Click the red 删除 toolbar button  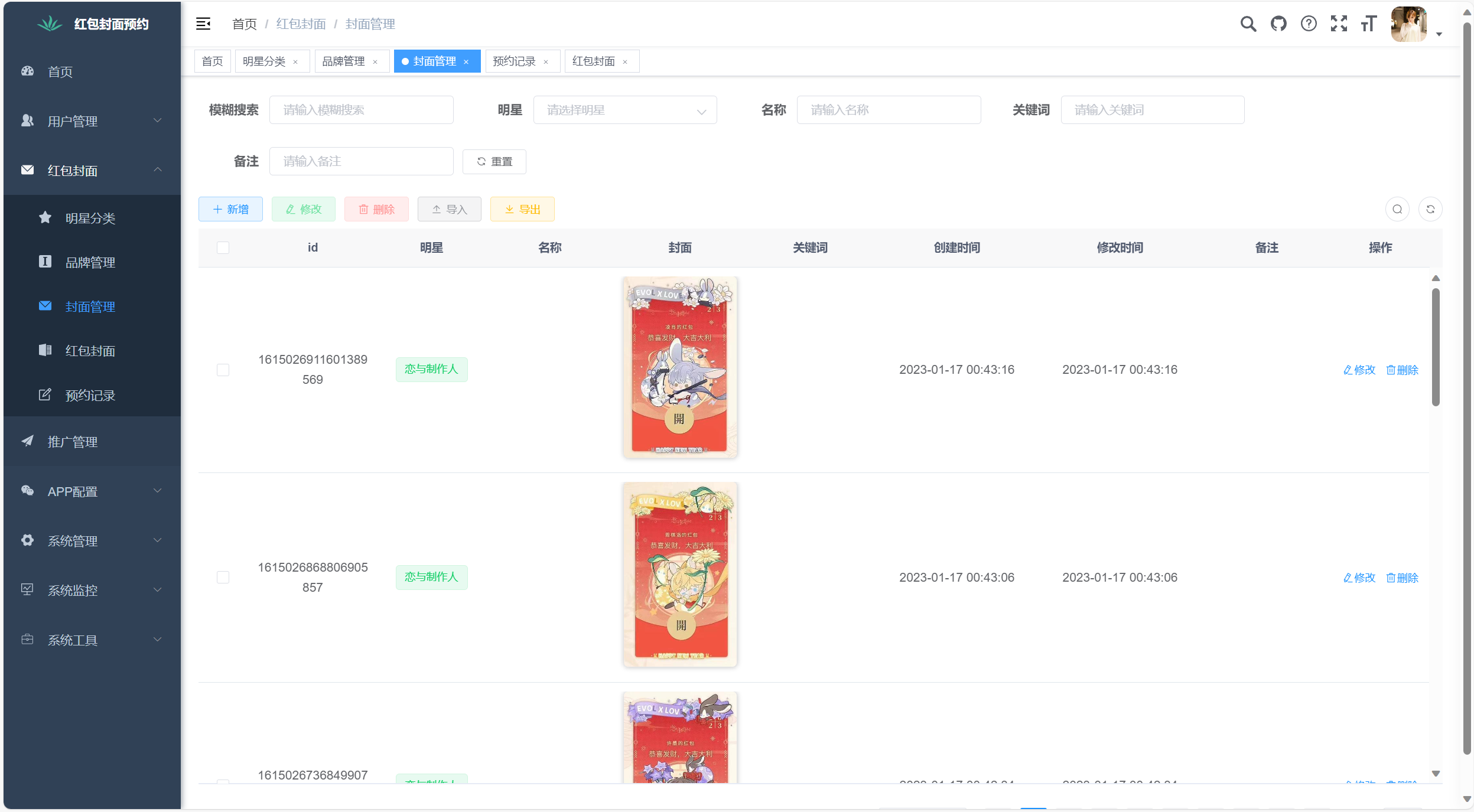point(376,209)
